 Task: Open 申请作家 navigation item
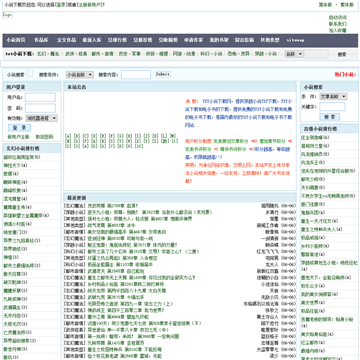coord(193,40)
